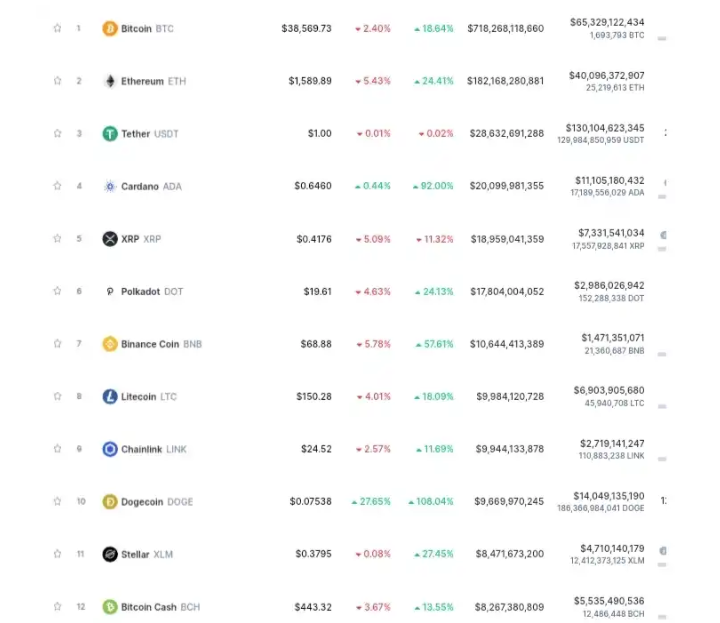
Task: Click the green Tether logo icon
Action: pyautogui.click(x=110, y=134)
